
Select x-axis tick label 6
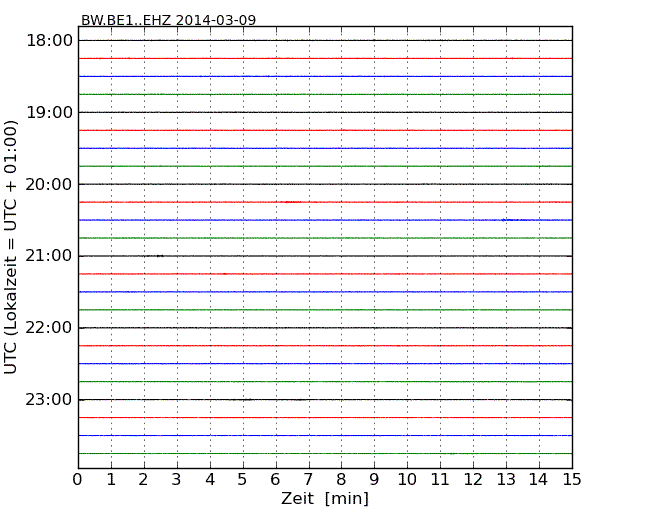tap(275, 479)
